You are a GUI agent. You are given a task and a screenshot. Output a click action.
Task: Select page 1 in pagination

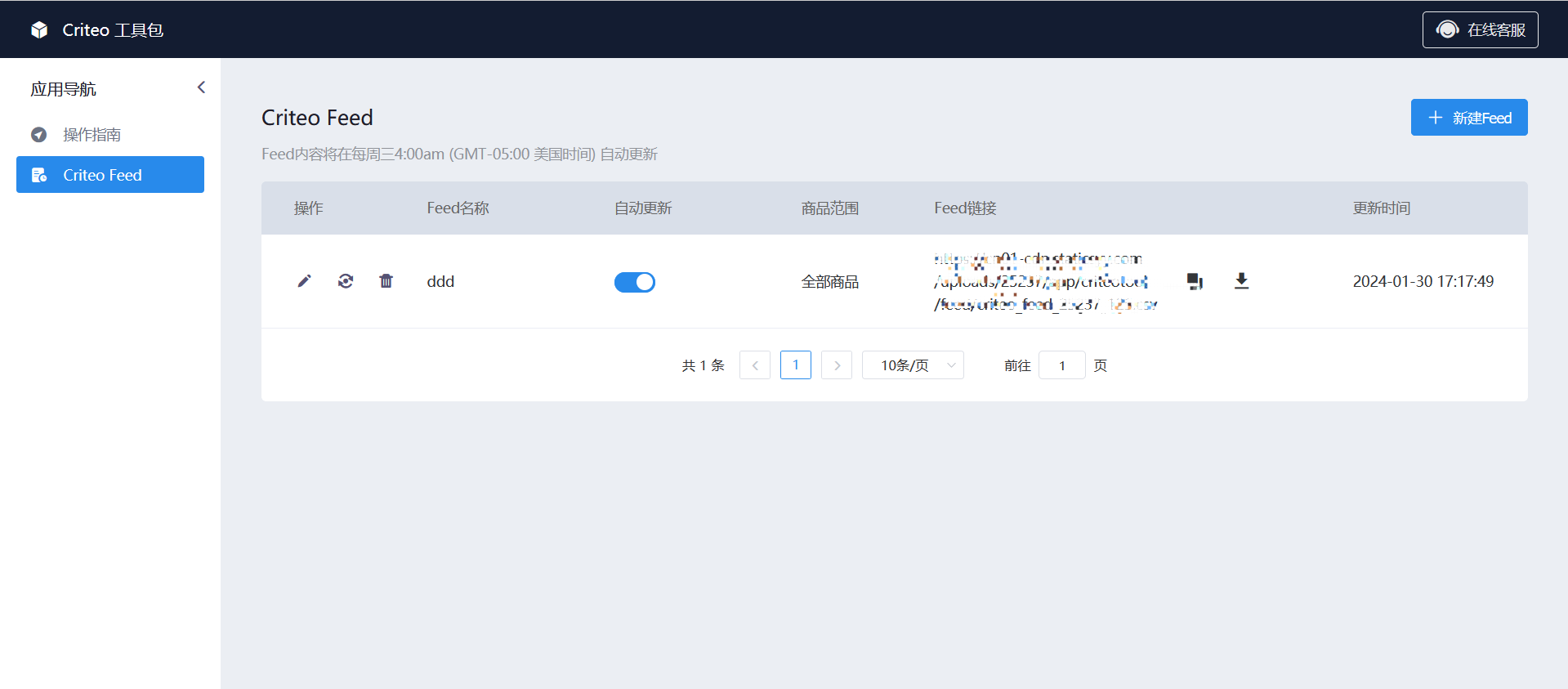tap(796, 365)
